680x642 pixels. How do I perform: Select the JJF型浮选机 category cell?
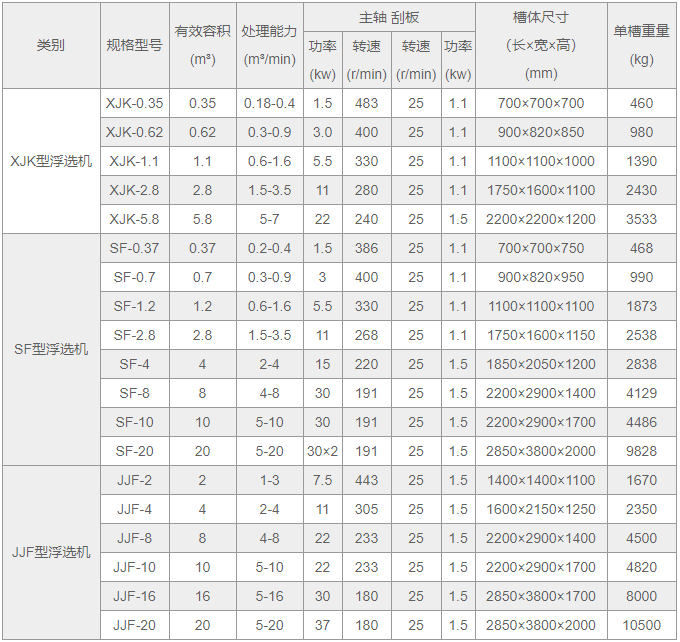point(51,552)
